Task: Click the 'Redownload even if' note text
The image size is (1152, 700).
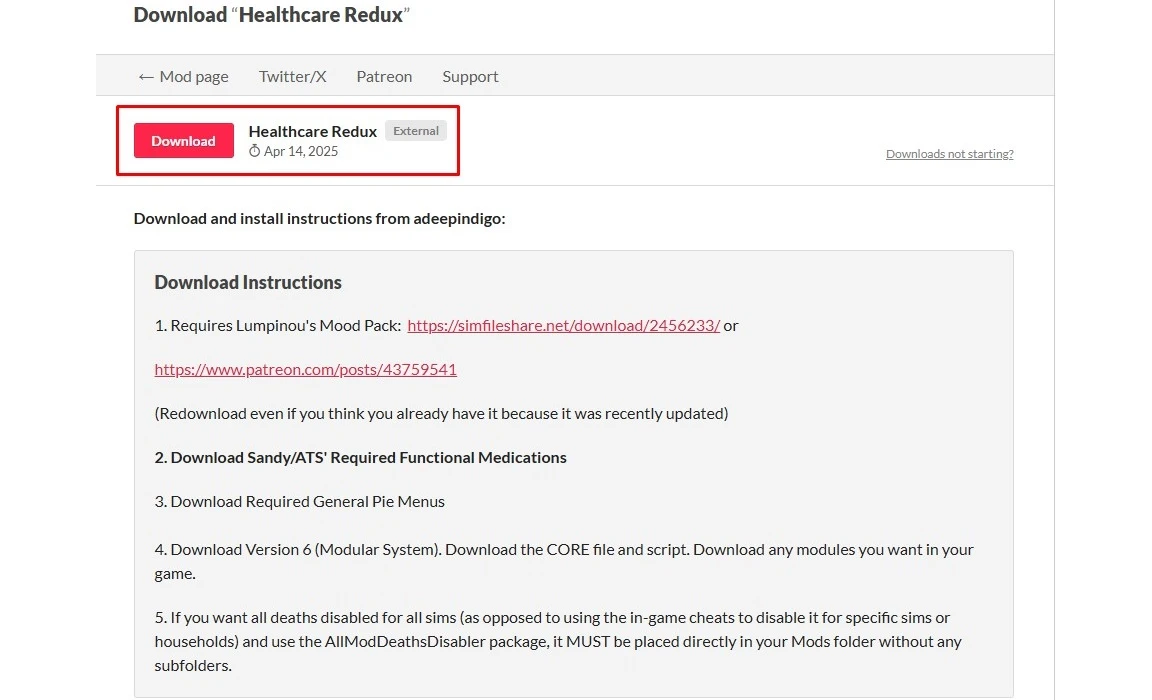Action: (x=441, y=413)
